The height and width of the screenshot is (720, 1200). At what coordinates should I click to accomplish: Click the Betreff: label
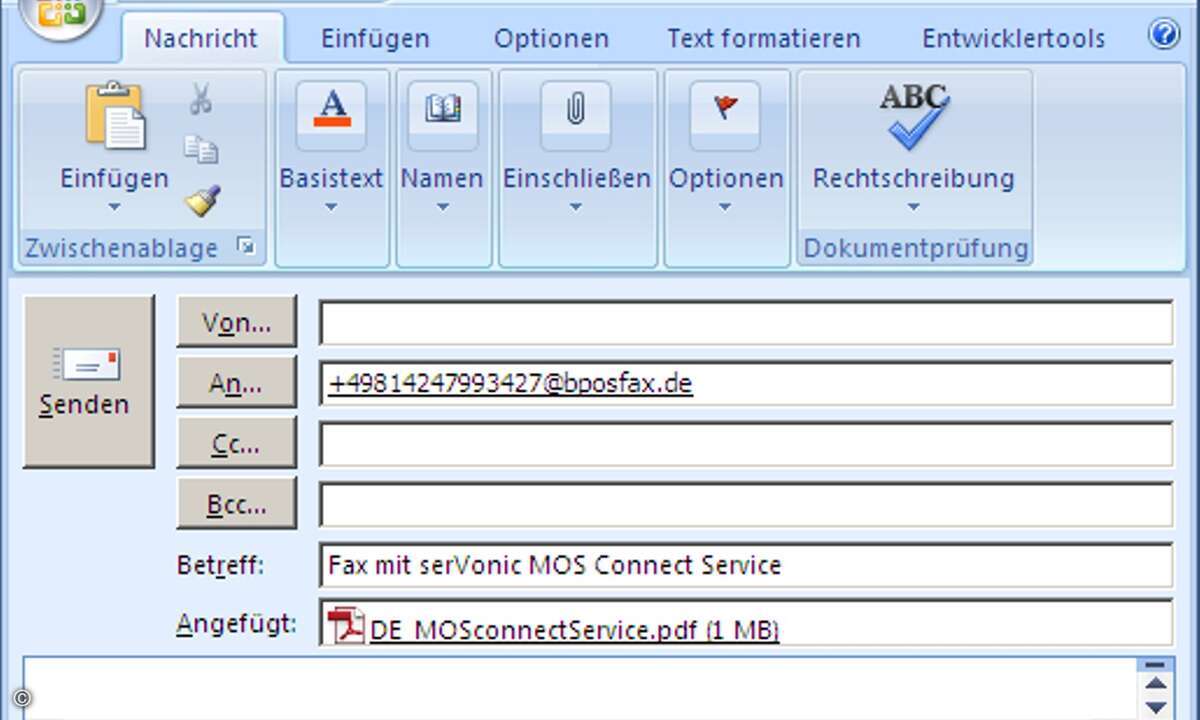tap(220, 565)
